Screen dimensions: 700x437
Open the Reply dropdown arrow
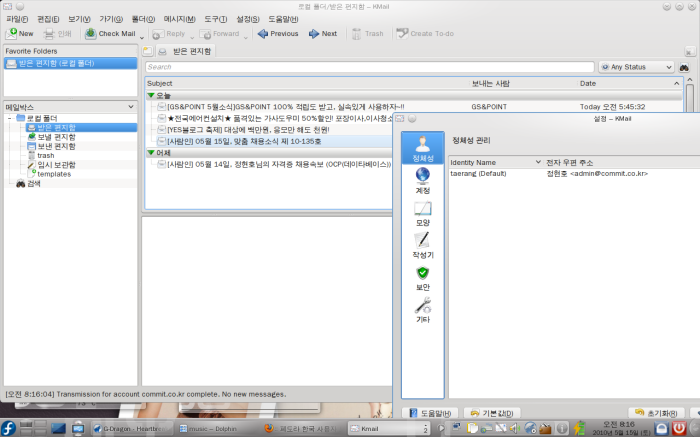[192, 37]
